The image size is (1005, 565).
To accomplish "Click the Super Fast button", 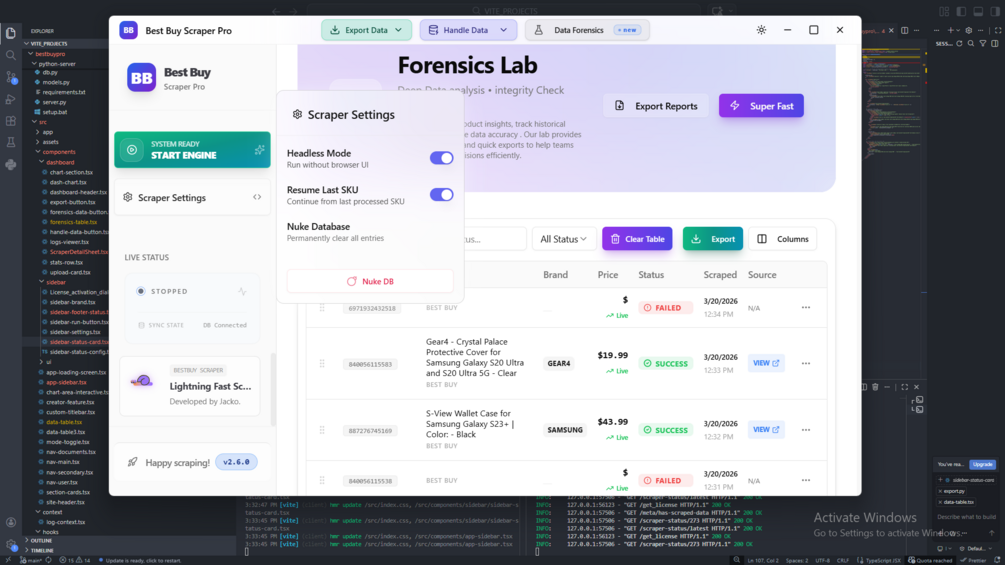I will pos(761,106).
